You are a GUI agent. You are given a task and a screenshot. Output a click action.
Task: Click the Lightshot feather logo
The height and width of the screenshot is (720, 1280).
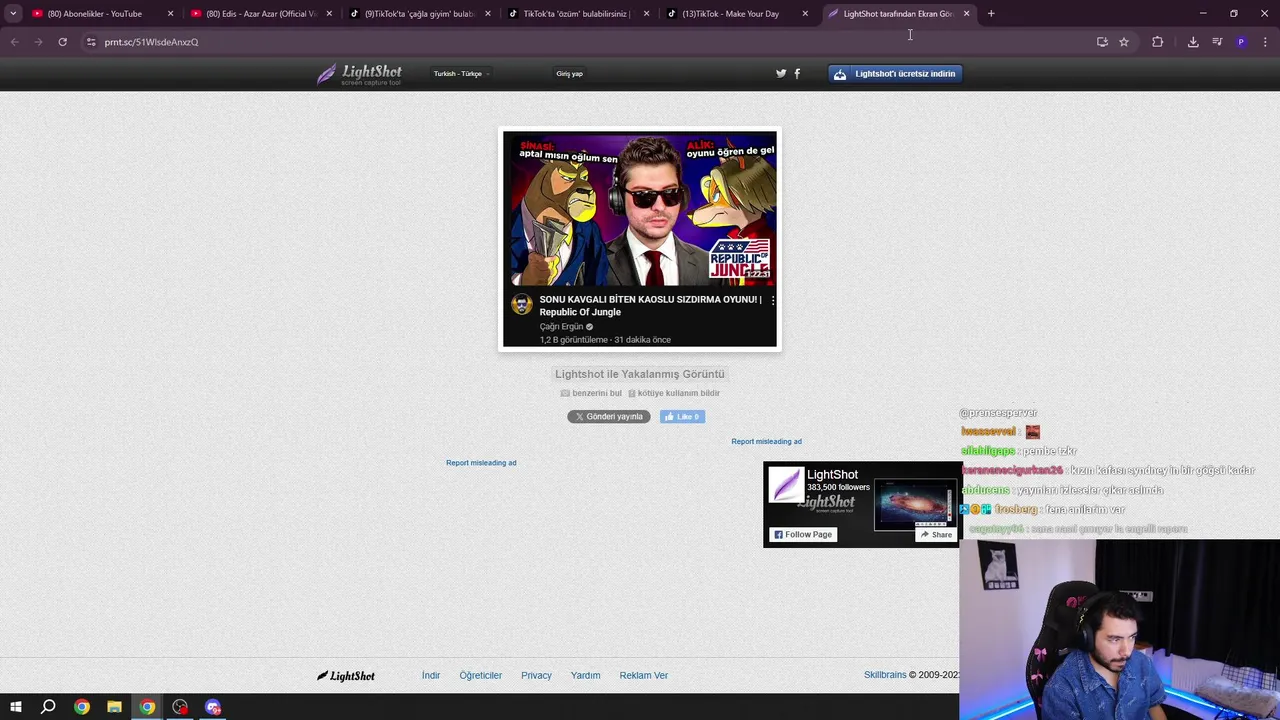coord(360,74)
